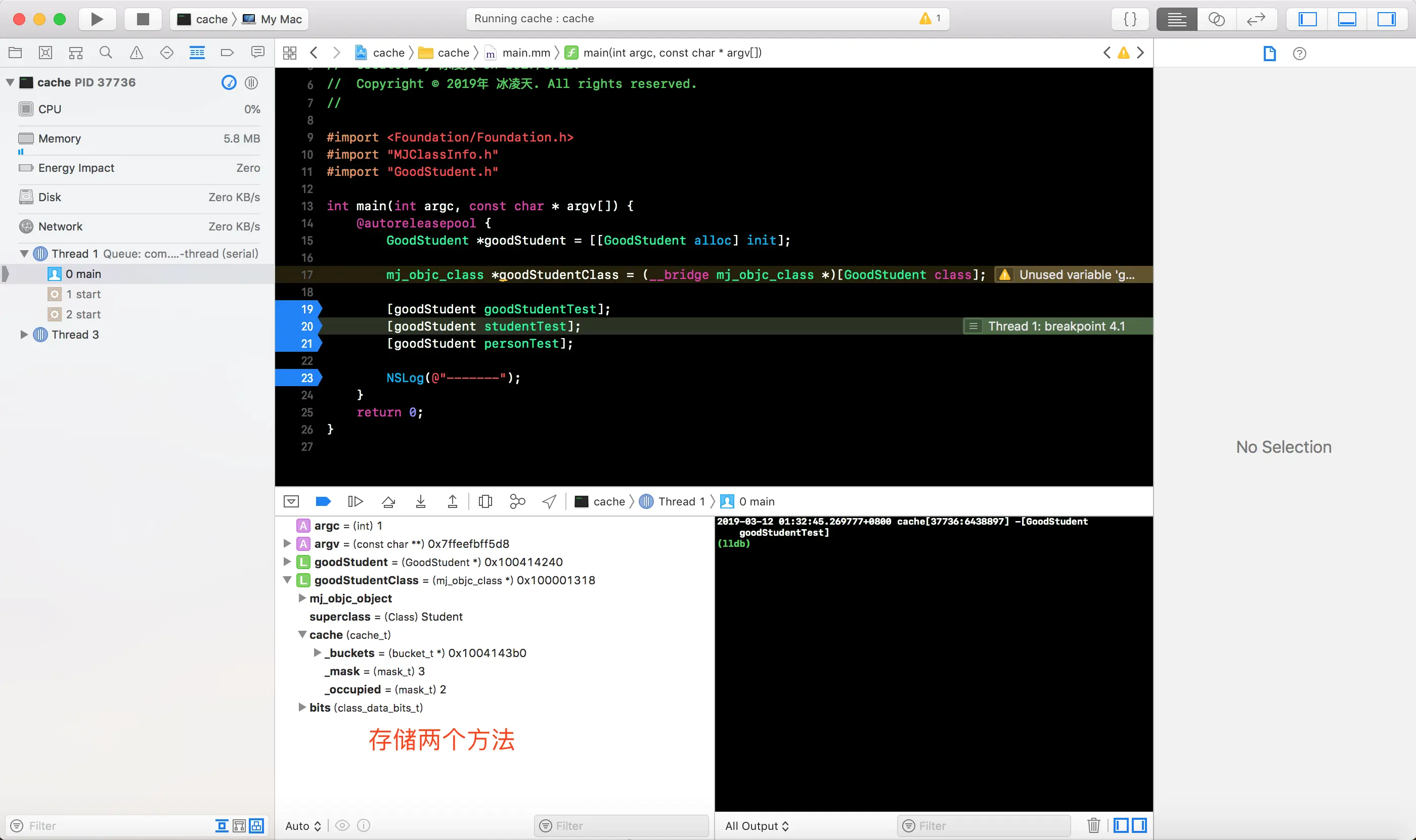Open the All Output dropdown
Screen dimensions: 1416x840
[x=756, y=825]
